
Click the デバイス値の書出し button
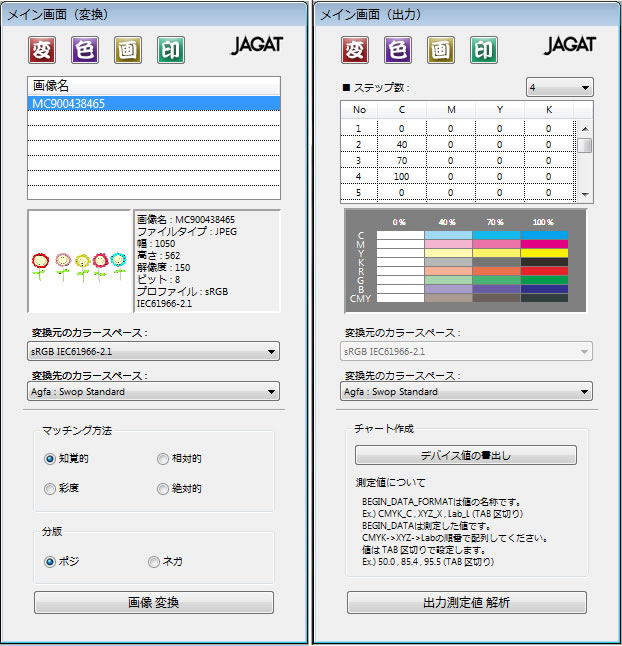click(466, 456)
